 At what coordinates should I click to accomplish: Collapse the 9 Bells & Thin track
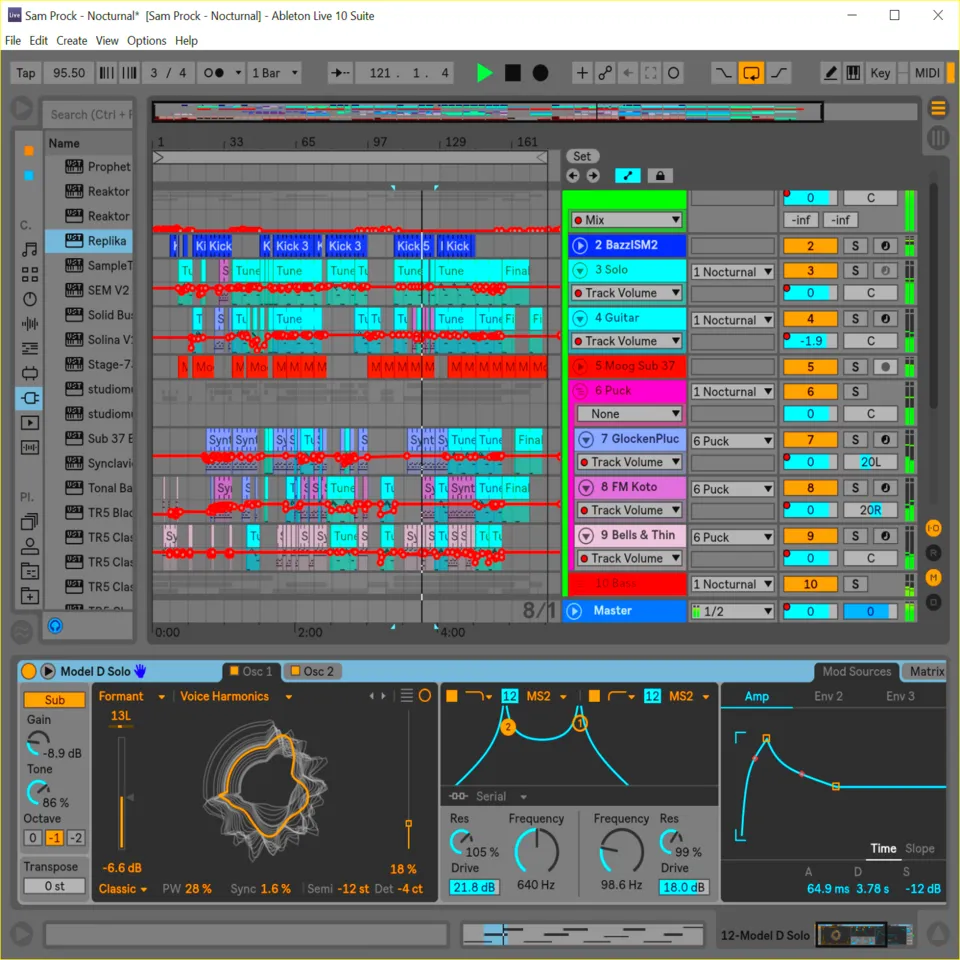[x=586, y=536]
